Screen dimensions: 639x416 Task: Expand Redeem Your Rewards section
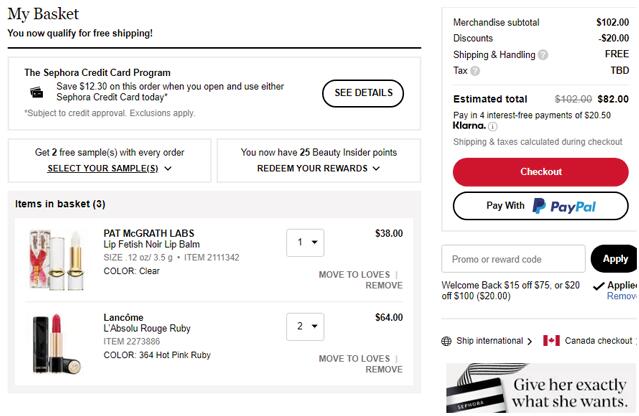pos(318,168)
